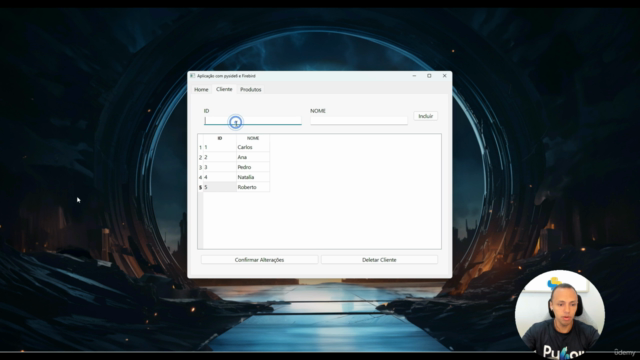
Task: Click row header 4 of the table
Action: pos(200,177)
